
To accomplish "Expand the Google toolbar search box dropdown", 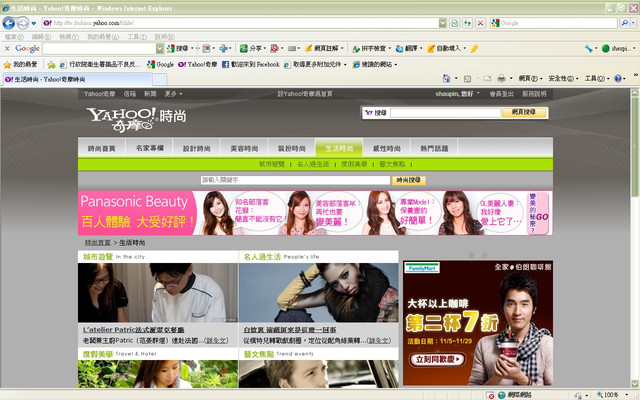I will click(x=160, y=49).
